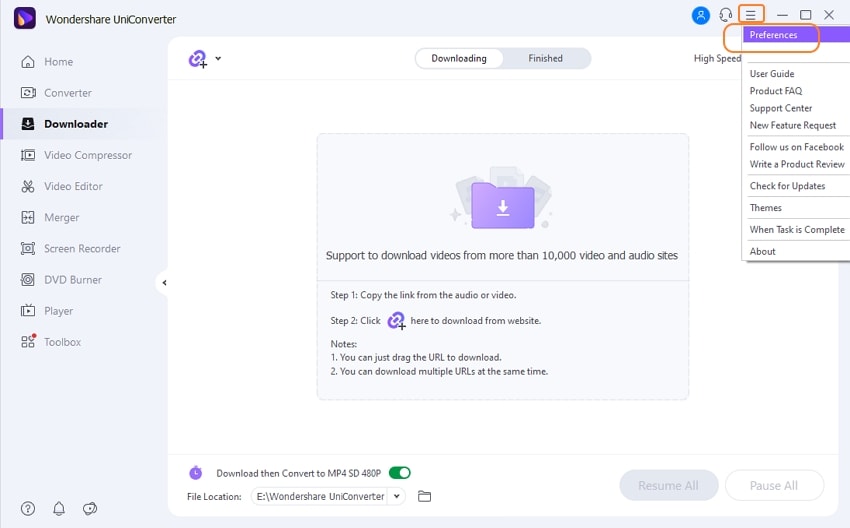Toggle the Download then Convert switch off
The width and height of the screenshot is (850, 528).
click(400, 473)
